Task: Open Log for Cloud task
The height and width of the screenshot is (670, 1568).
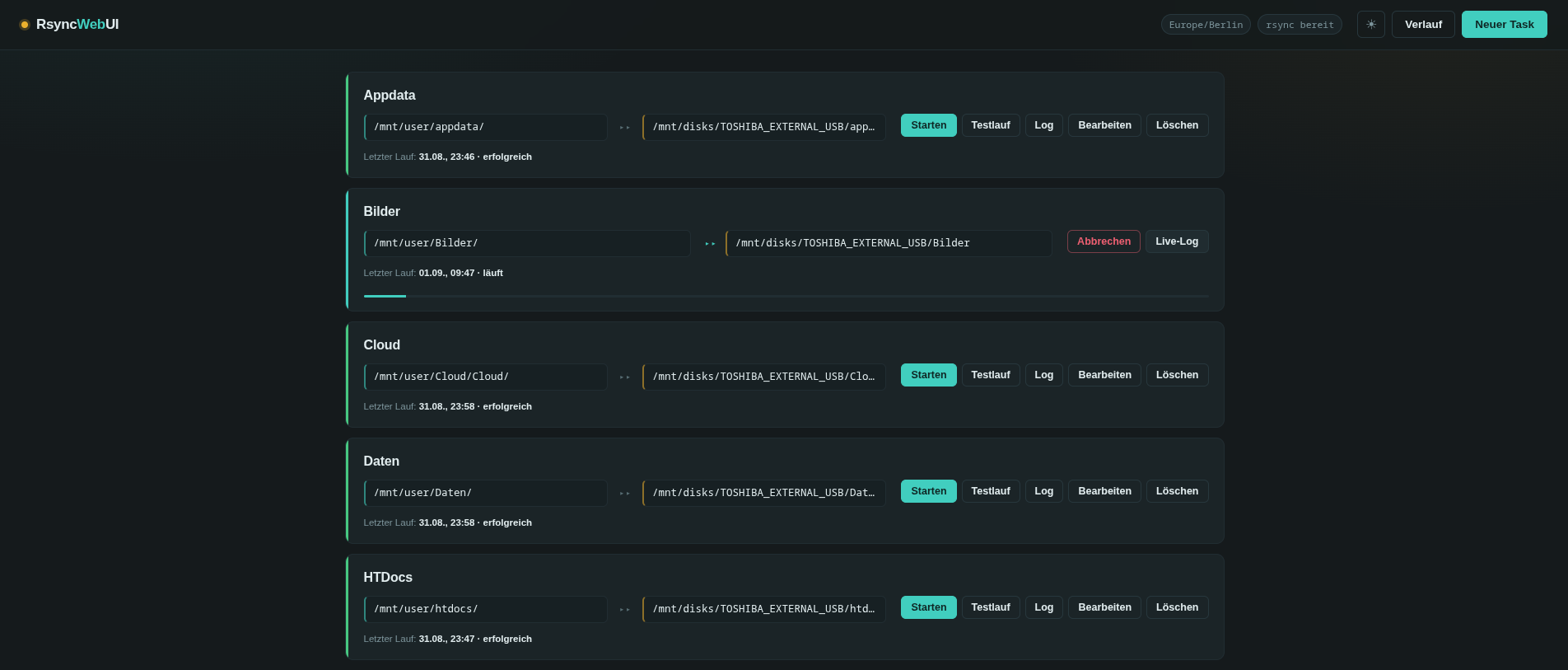Action: coord(1044,375)
